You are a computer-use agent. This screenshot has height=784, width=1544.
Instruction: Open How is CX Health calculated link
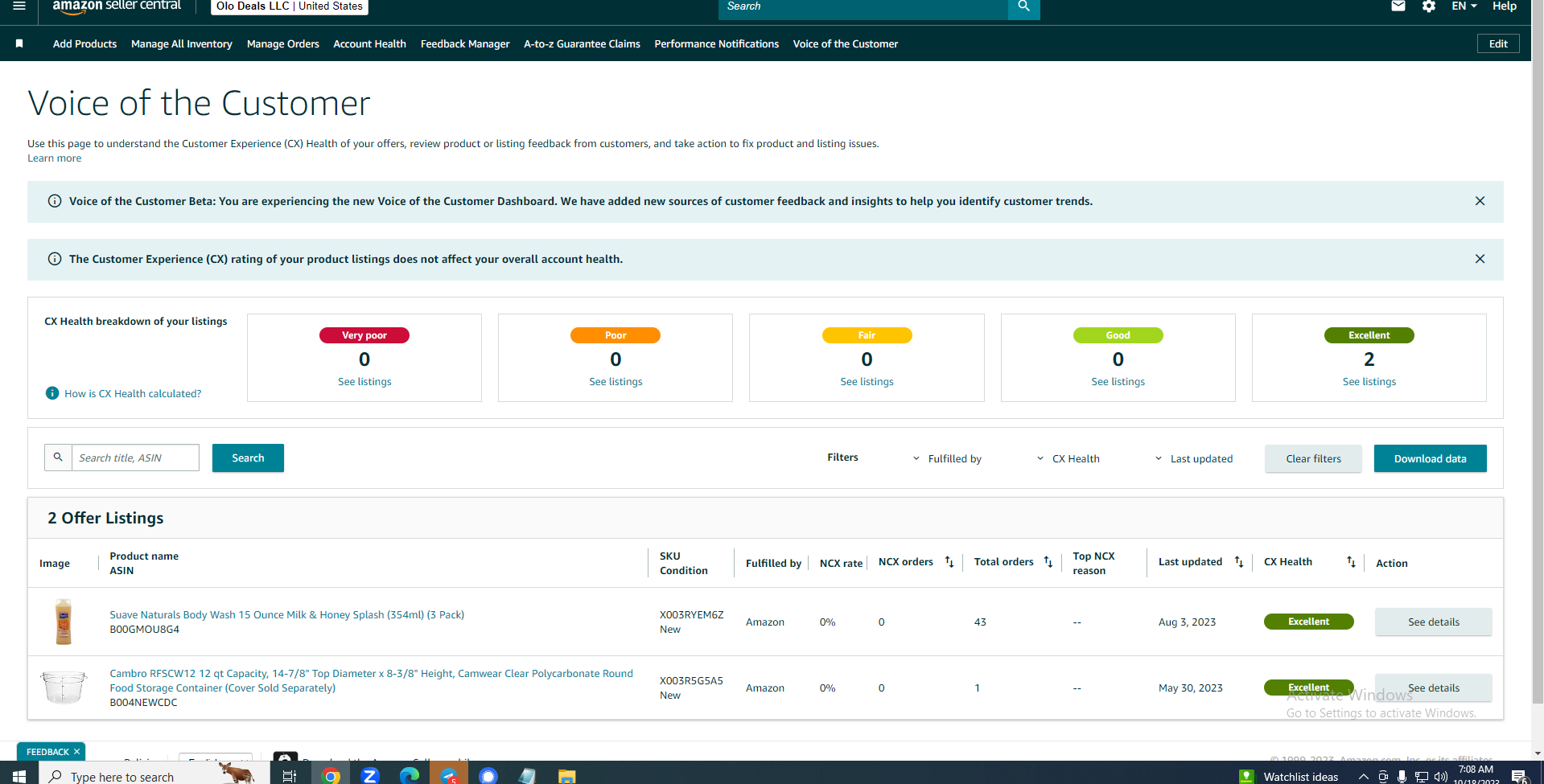(133, 393)
